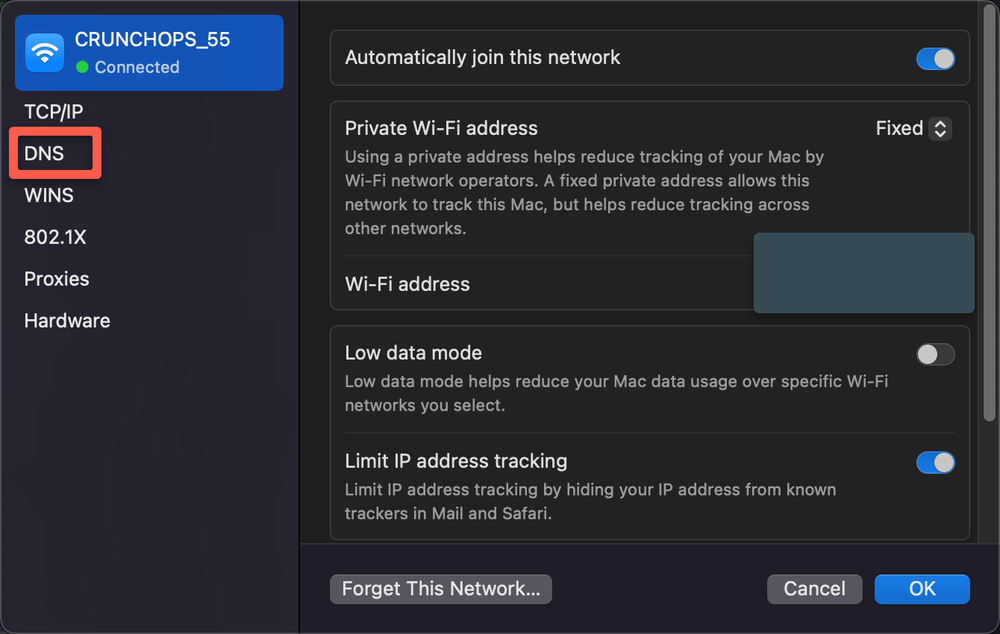Turn off Limit IP address tracking
Screen dimensions: 1000x634
click(936, 462)
